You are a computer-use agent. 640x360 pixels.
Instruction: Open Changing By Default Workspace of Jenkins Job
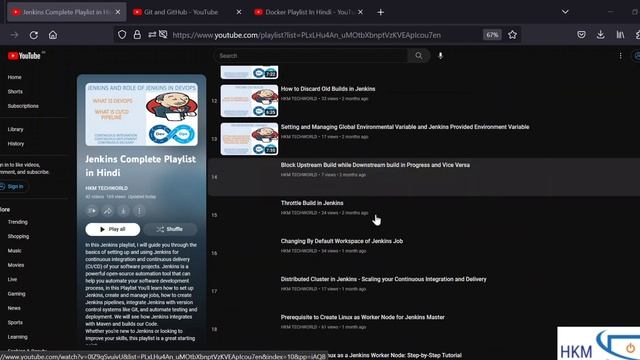(342, 241)
